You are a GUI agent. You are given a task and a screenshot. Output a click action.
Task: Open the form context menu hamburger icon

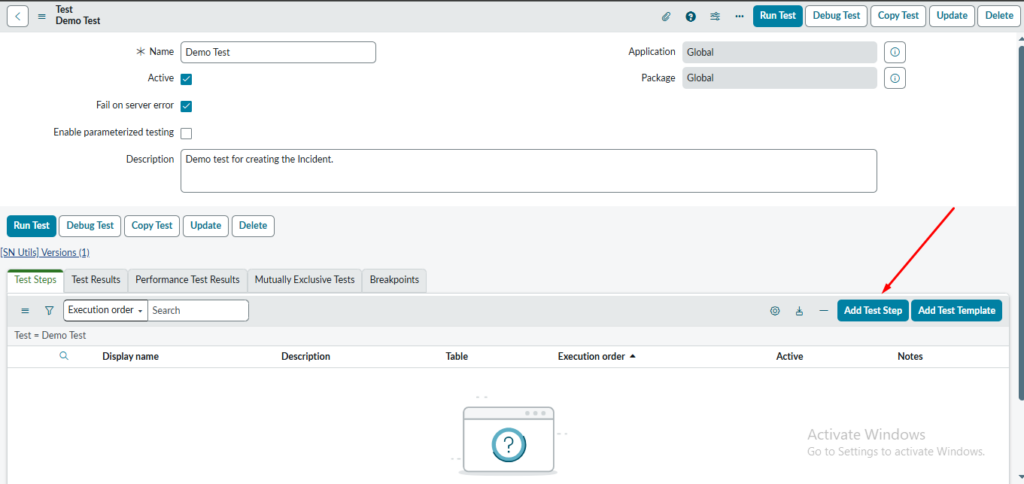click(x=42, y=16)
